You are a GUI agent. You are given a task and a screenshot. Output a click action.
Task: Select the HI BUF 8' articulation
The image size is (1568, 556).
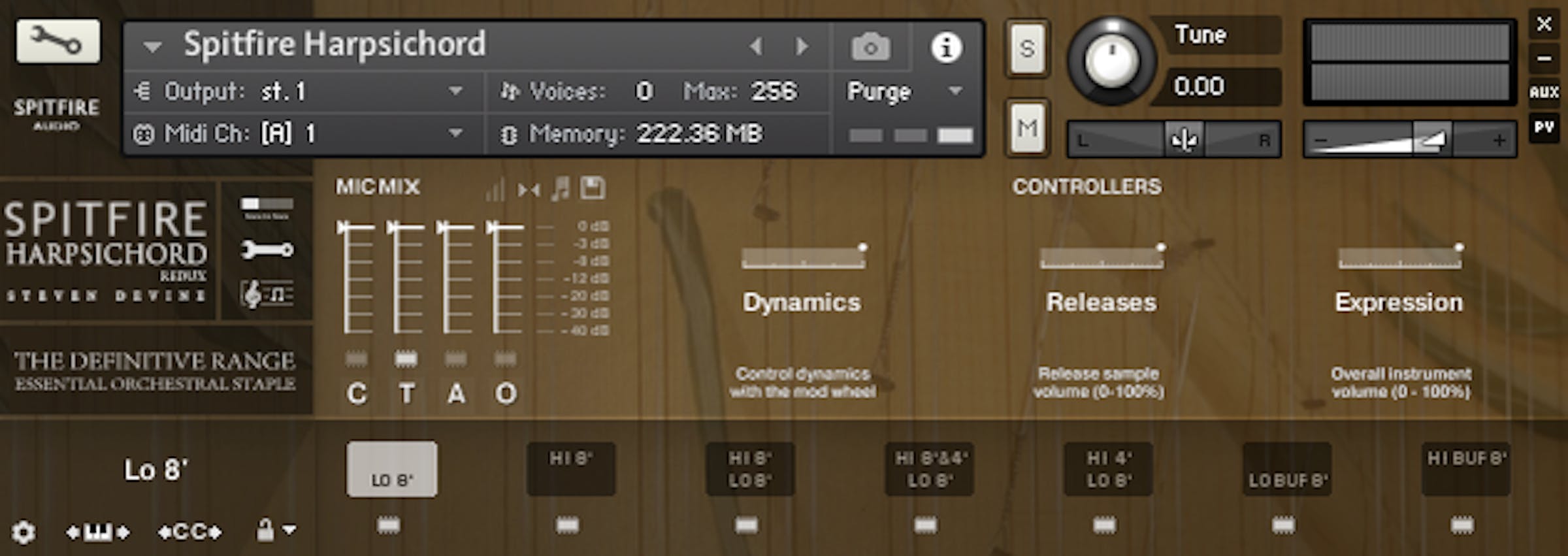pos(1466,468)
